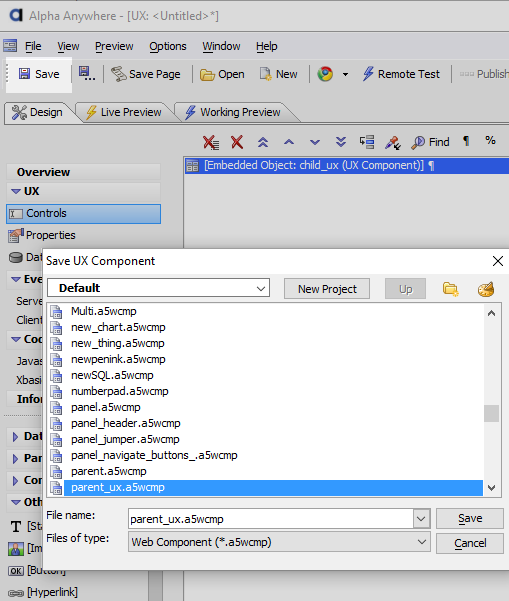Open the Files of type dropdown
Screen dimensions: 509x601
click(279, 542)
